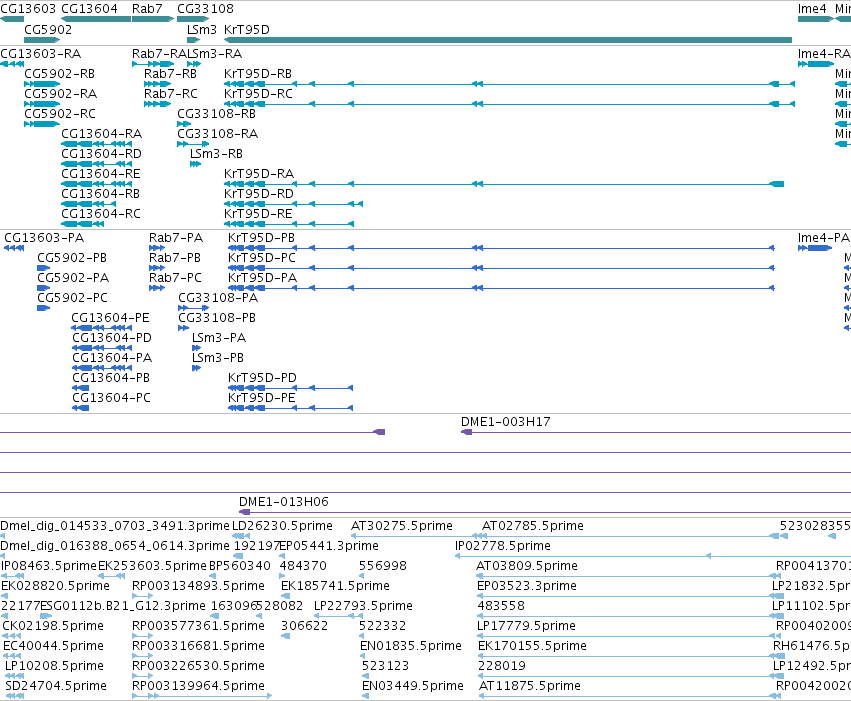Select the KrT95D-RB transcript label
This screenshot has width=851, height=701.
coord(258,74)
